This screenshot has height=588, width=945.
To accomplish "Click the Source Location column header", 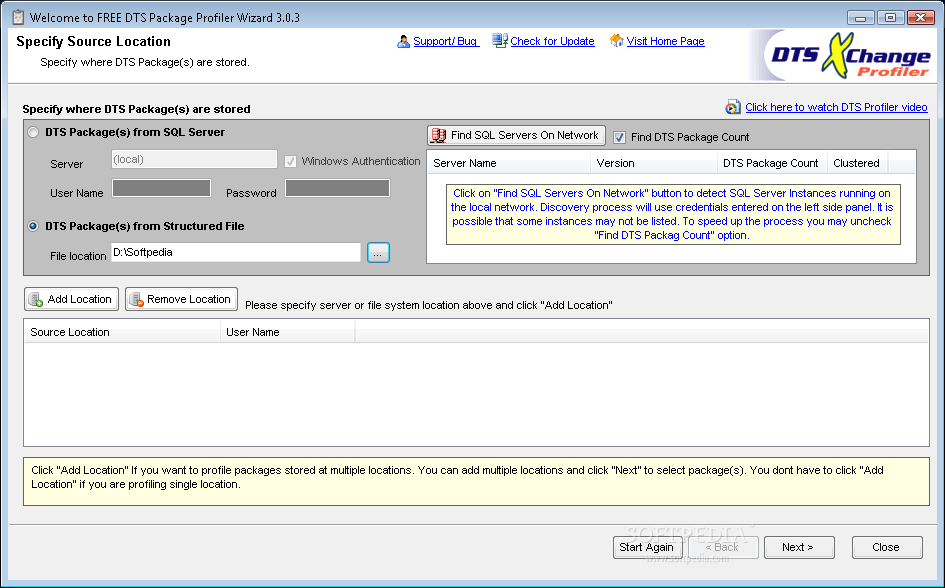I will pyautogui.click(x=122, y=332).
